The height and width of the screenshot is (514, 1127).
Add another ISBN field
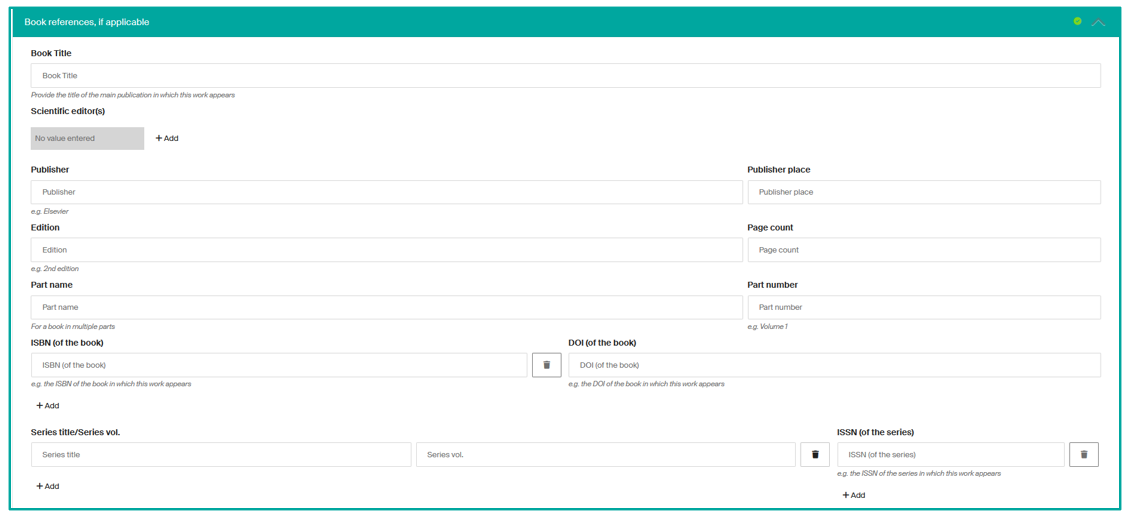pyautogui.click(x=48, y=406)
